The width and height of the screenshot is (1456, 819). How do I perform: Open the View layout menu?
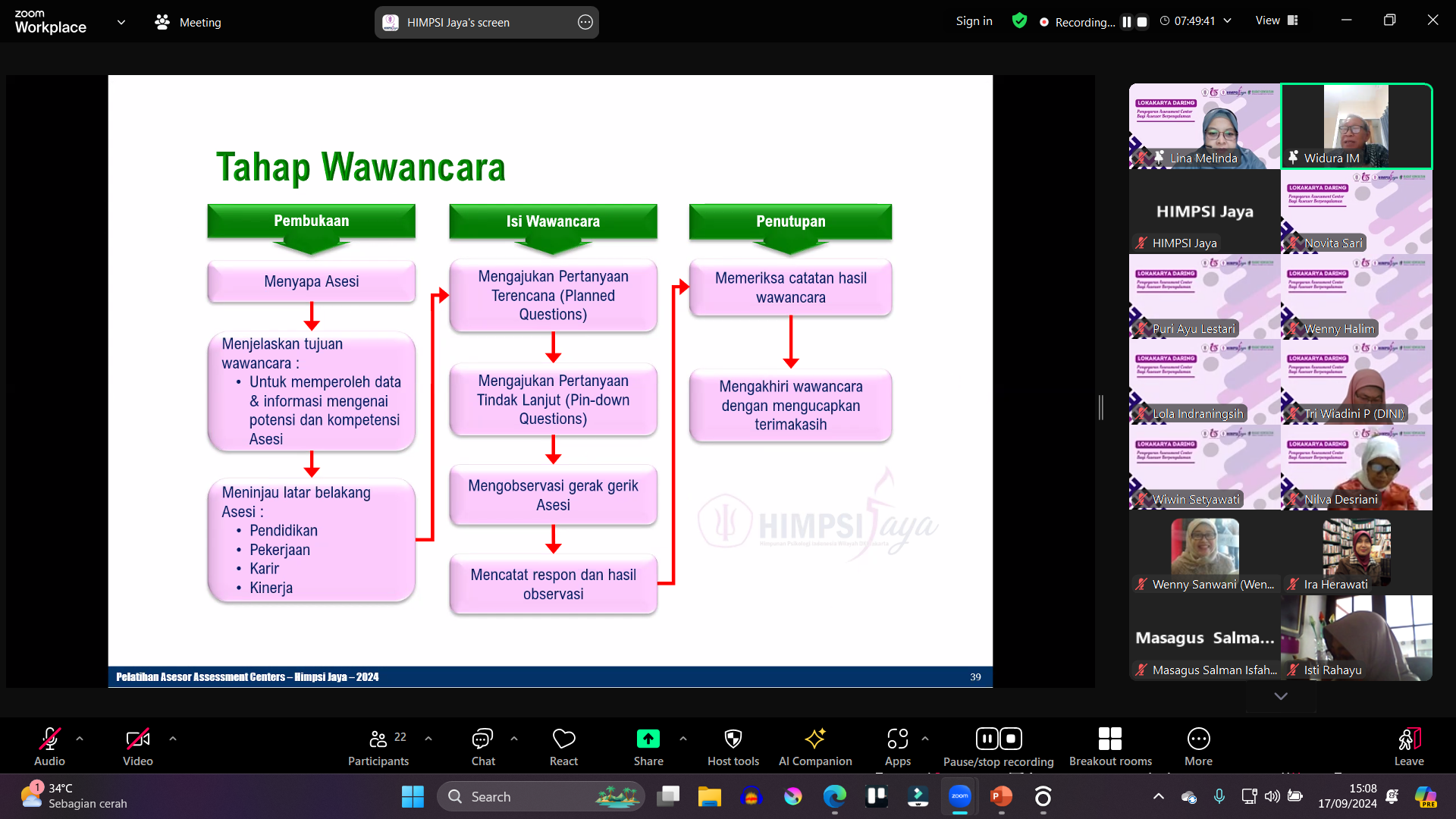pos(1276,20)
